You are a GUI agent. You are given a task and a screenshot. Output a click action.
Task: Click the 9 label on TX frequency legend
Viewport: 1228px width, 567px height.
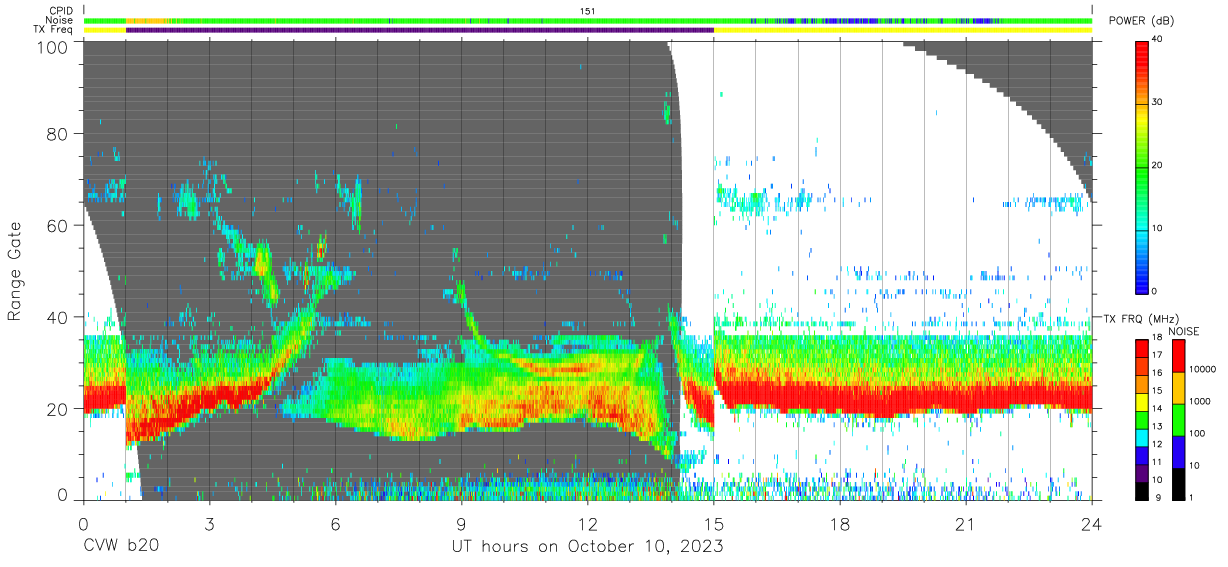pyautogui.click(x=1156, y=497)
